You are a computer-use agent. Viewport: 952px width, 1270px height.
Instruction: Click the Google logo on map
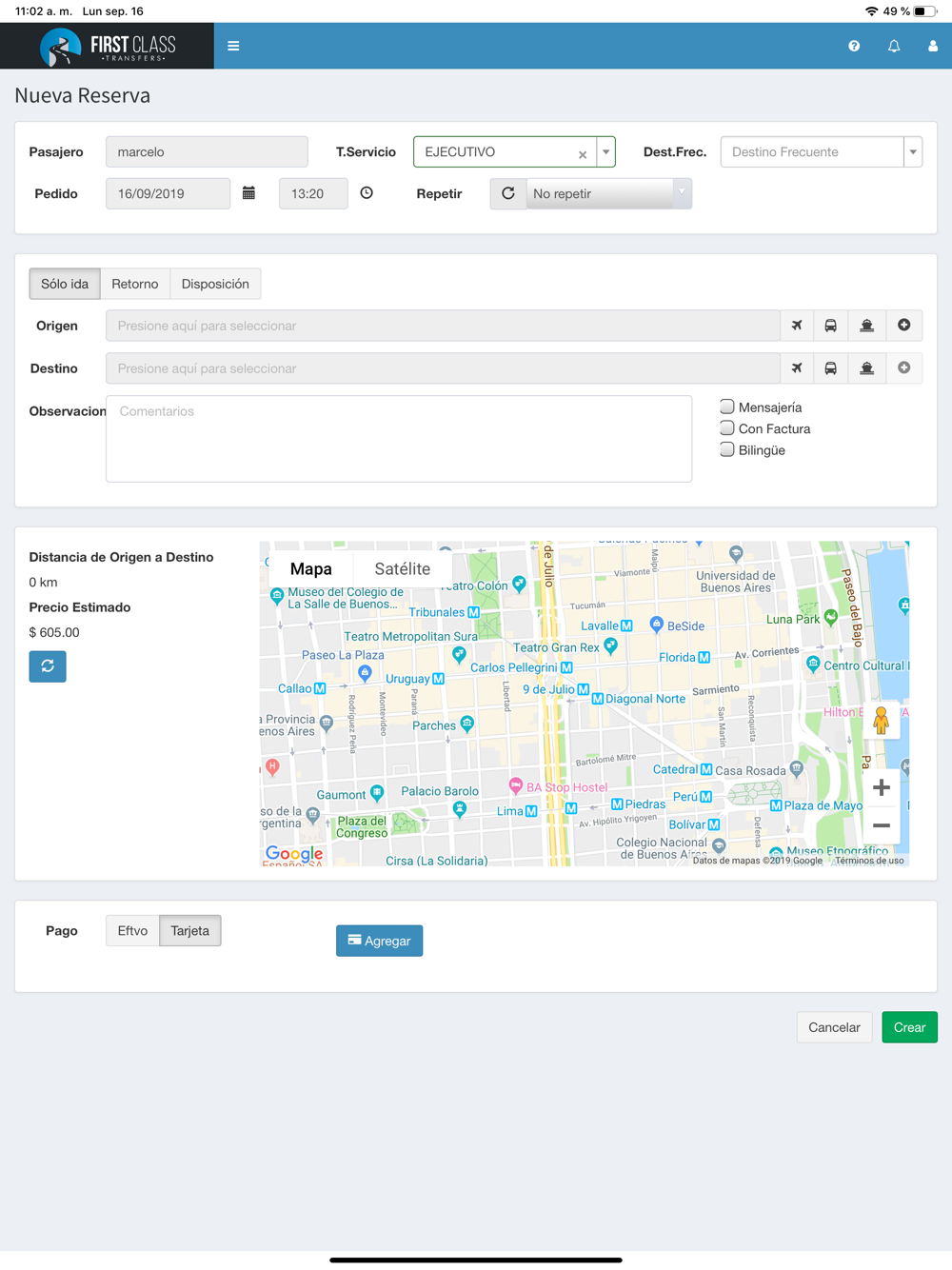(x=294, y=854)
